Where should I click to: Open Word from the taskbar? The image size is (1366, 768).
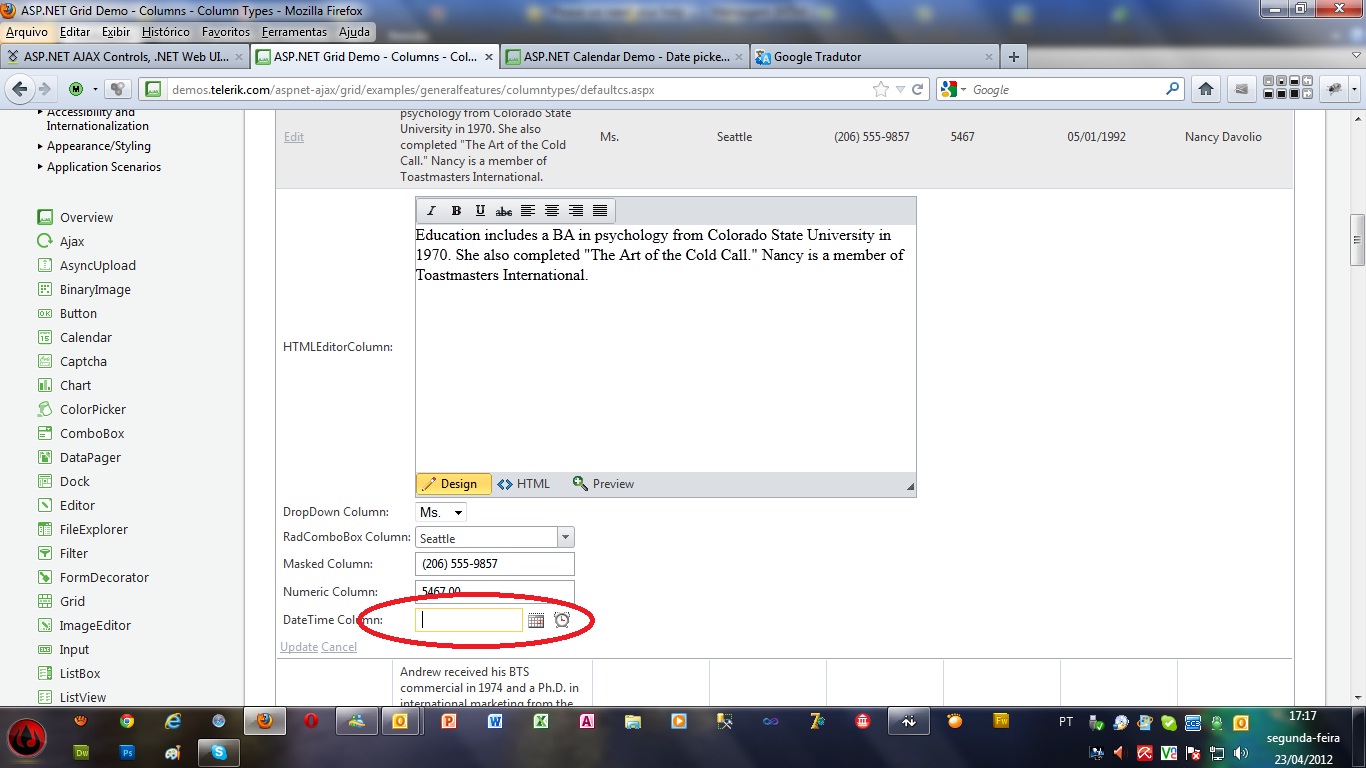[495, 720]
